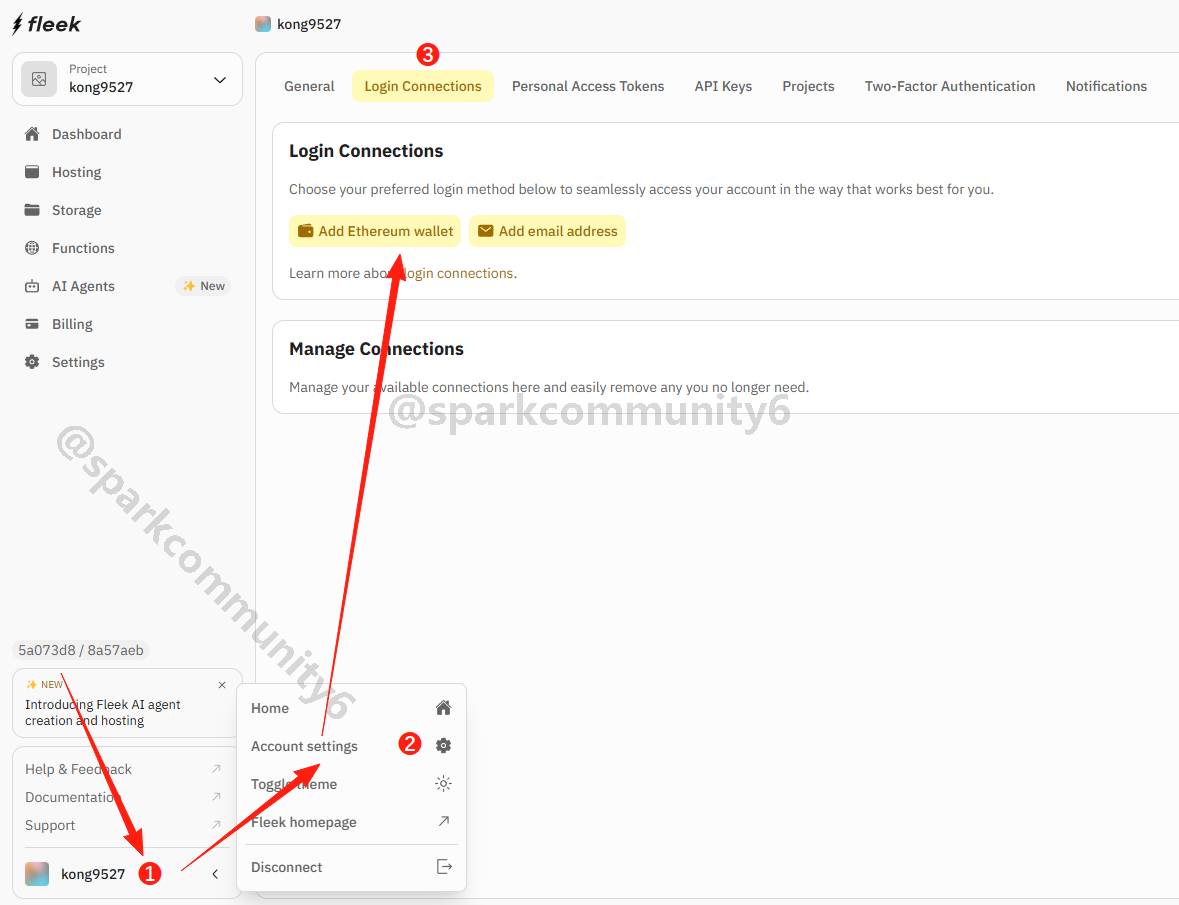Viewport: 1179px width, 905px height.
Task: Click the kong9527 avatar in the header
Action: [x=262, y=24]
